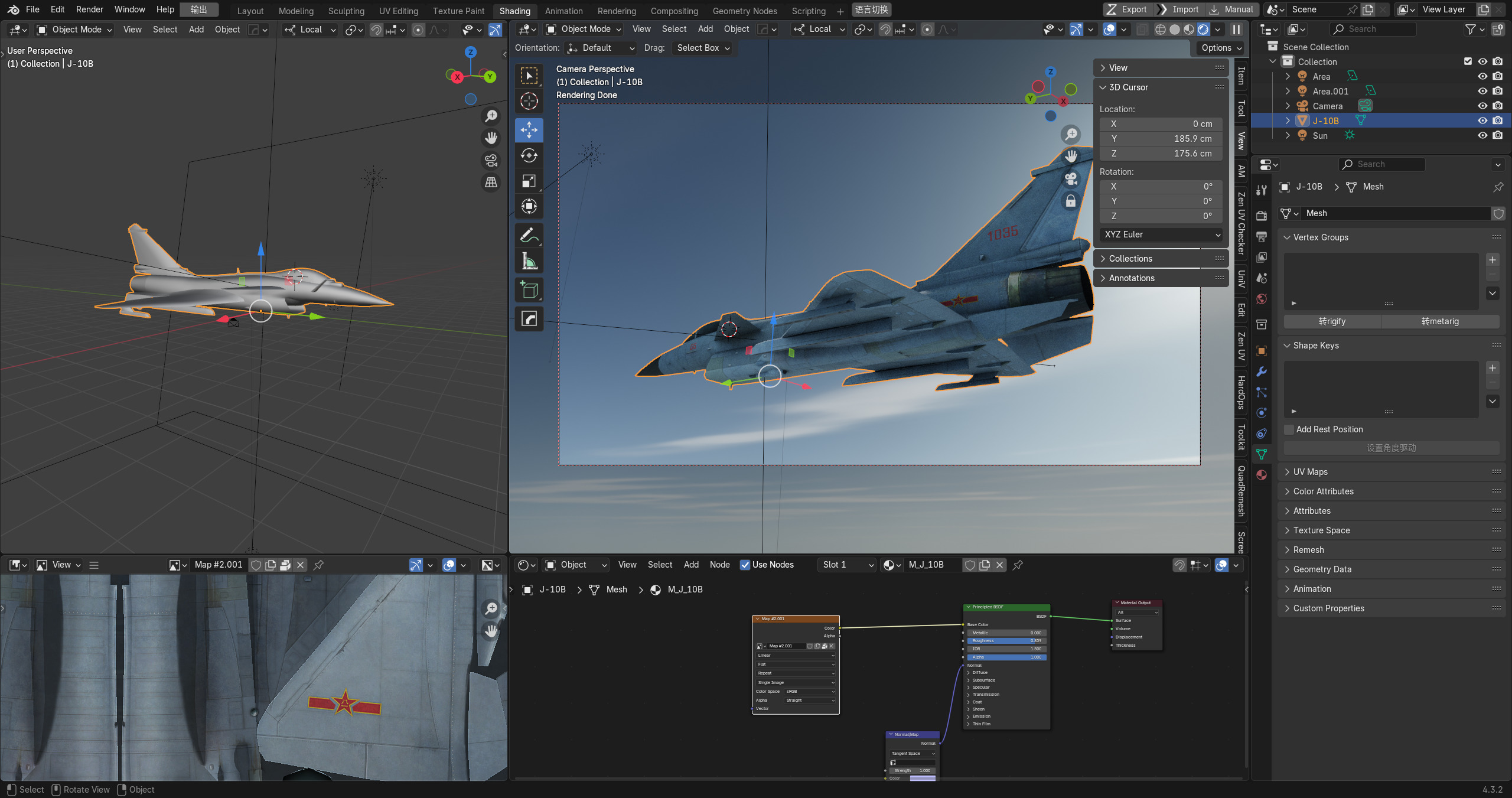
Task: Open the Slot 1 material slot dropdown
Action: click(x=847, y=565)
